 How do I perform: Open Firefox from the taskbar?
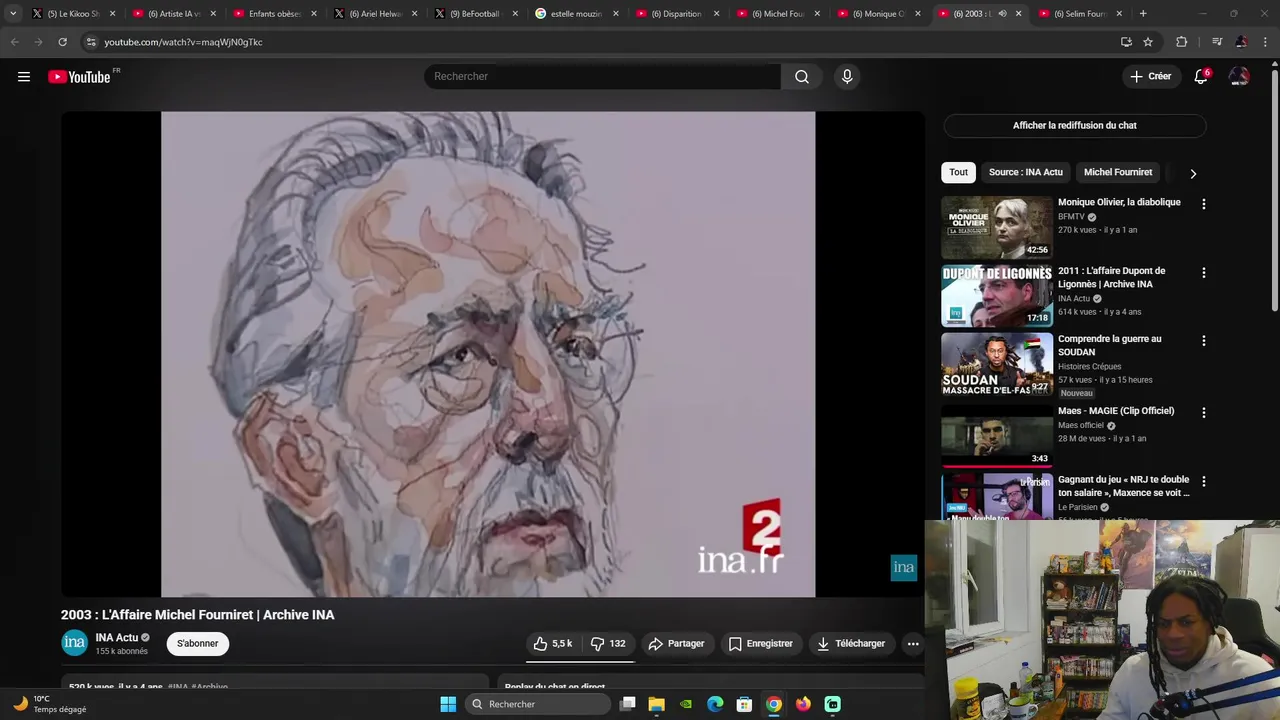coord(803,704)
